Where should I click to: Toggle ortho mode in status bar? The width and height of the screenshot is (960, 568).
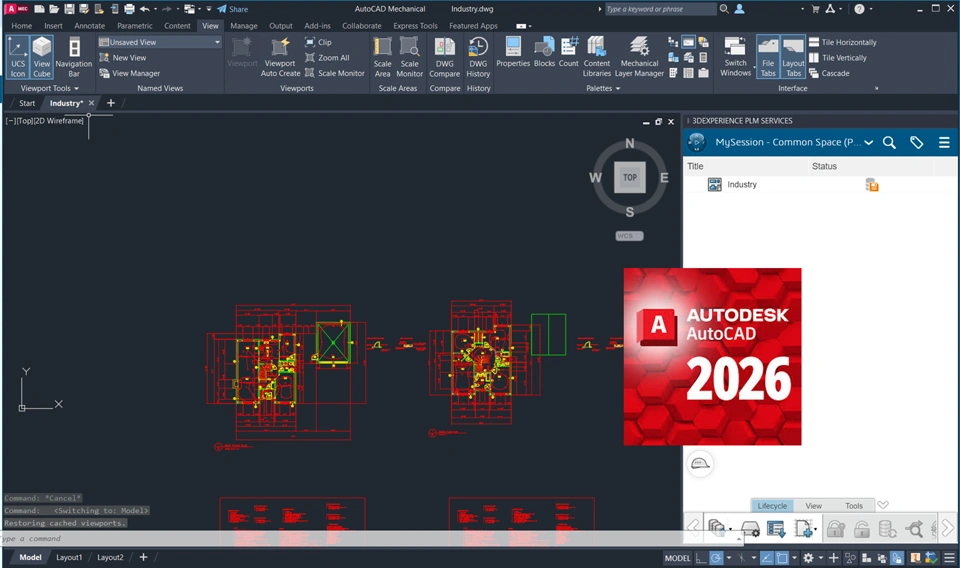(x=700, y=558)
